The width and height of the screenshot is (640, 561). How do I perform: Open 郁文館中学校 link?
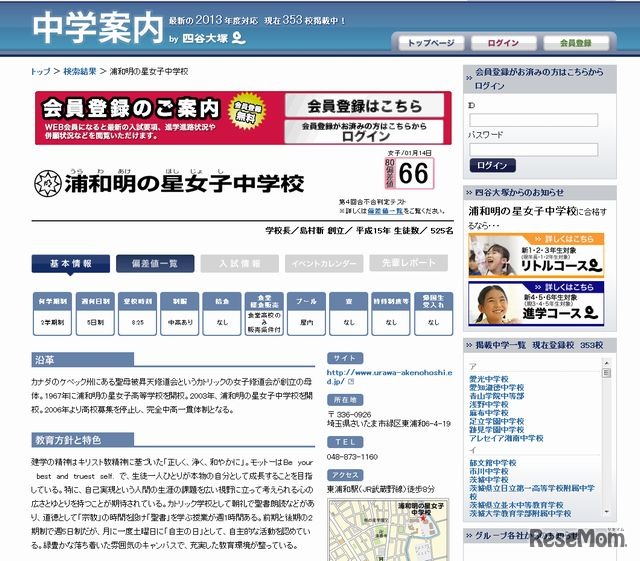(x=493, y=463)
